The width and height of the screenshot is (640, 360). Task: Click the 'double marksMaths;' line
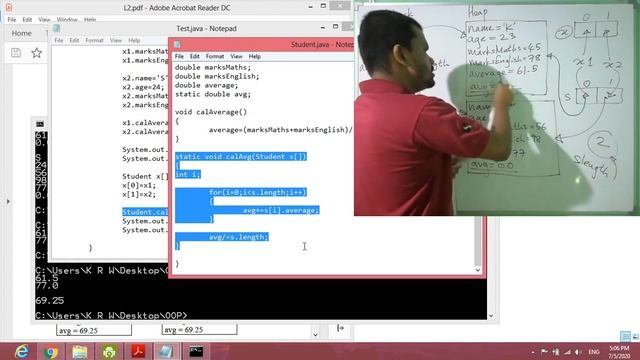[213, 67]
